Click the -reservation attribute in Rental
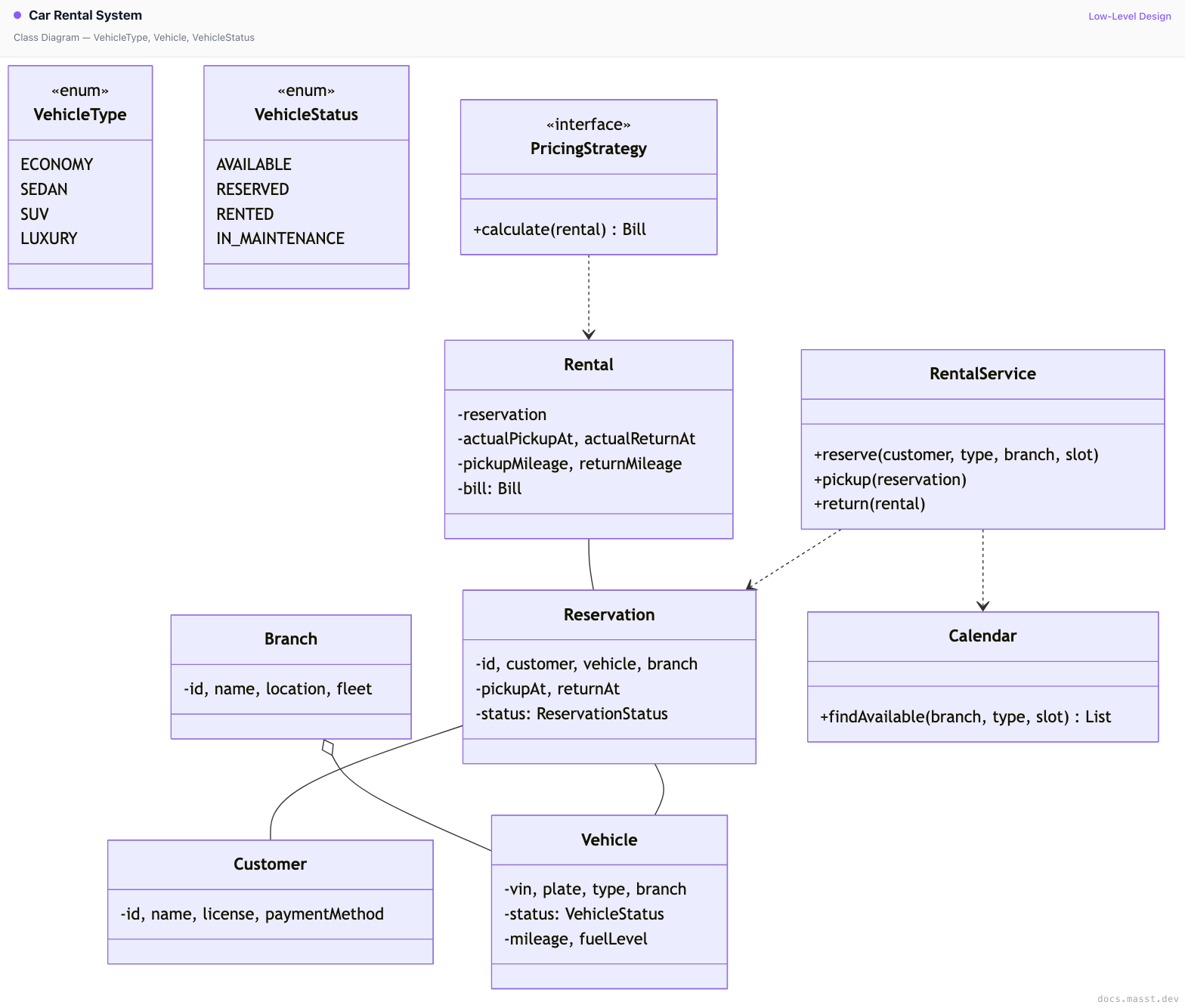 pos(502,414)
